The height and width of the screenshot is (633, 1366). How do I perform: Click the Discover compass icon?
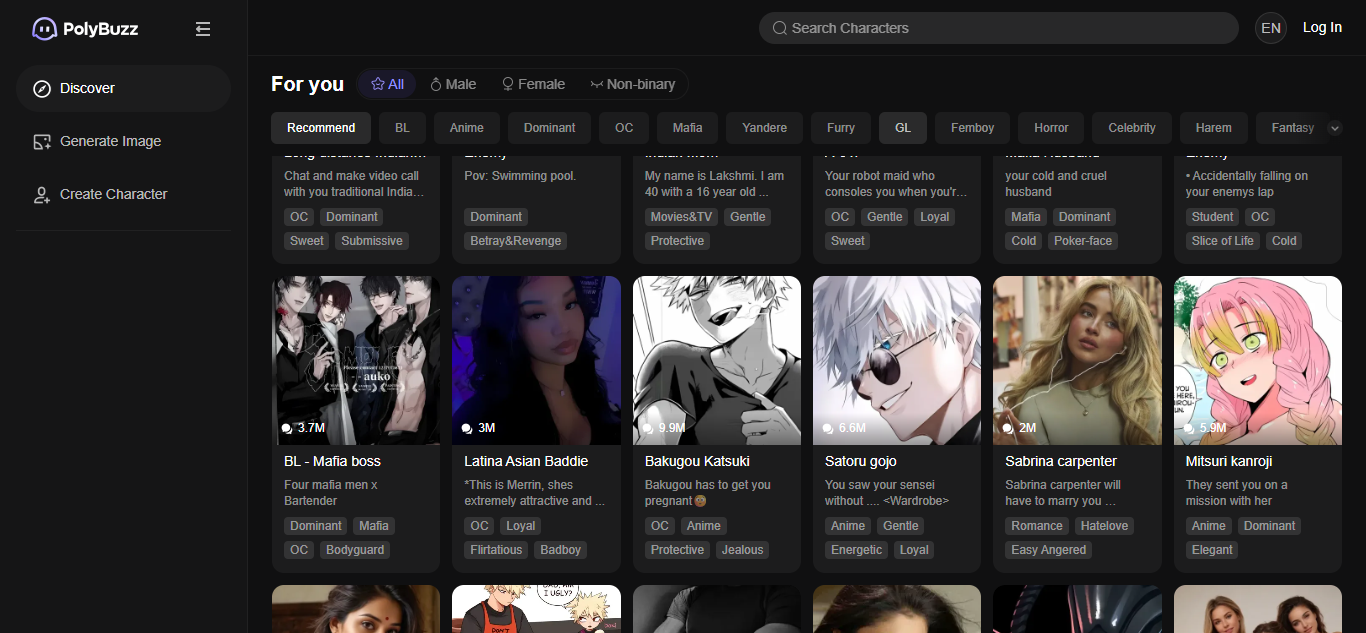point(42,88)
